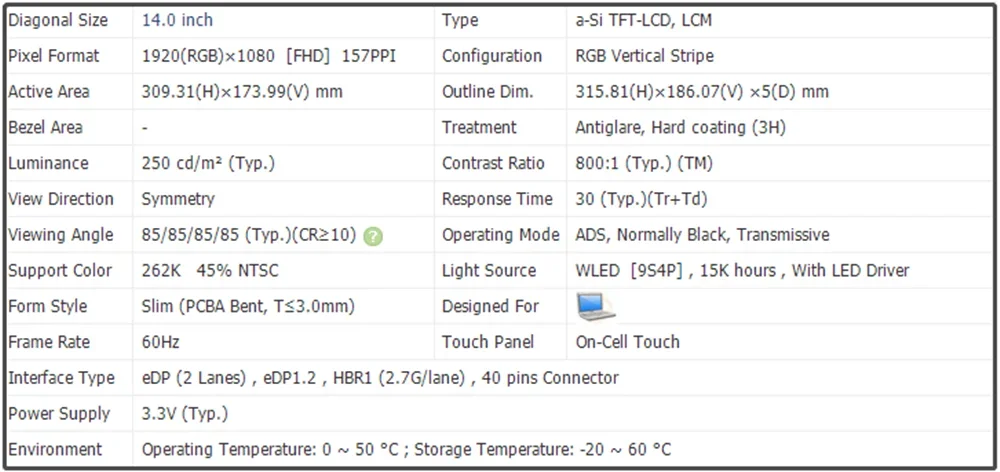This screenshot has height=472, width=1000.
Task: Select the WLED light source value
Action: tap(742, 271)
